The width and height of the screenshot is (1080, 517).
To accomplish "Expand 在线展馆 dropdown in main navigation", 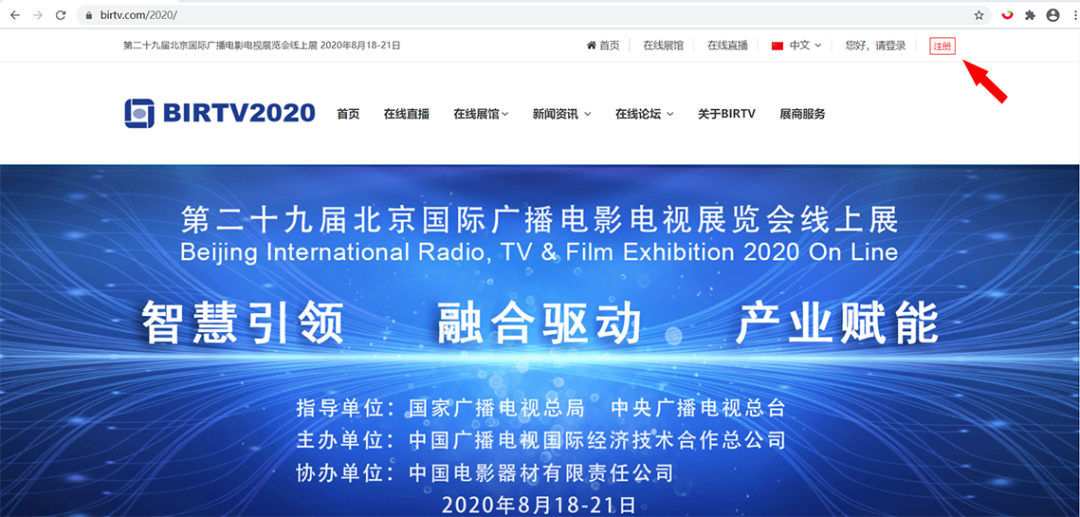I will (x=481, y=114).
